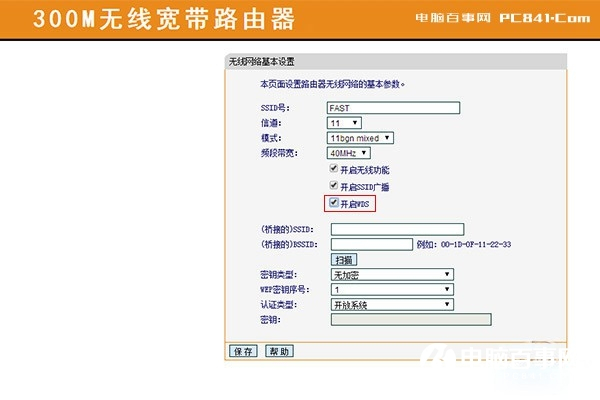600x400 pixels.
Task: Open the WEP密钥序号 dropdown showing 1
Action: point(392,289)
